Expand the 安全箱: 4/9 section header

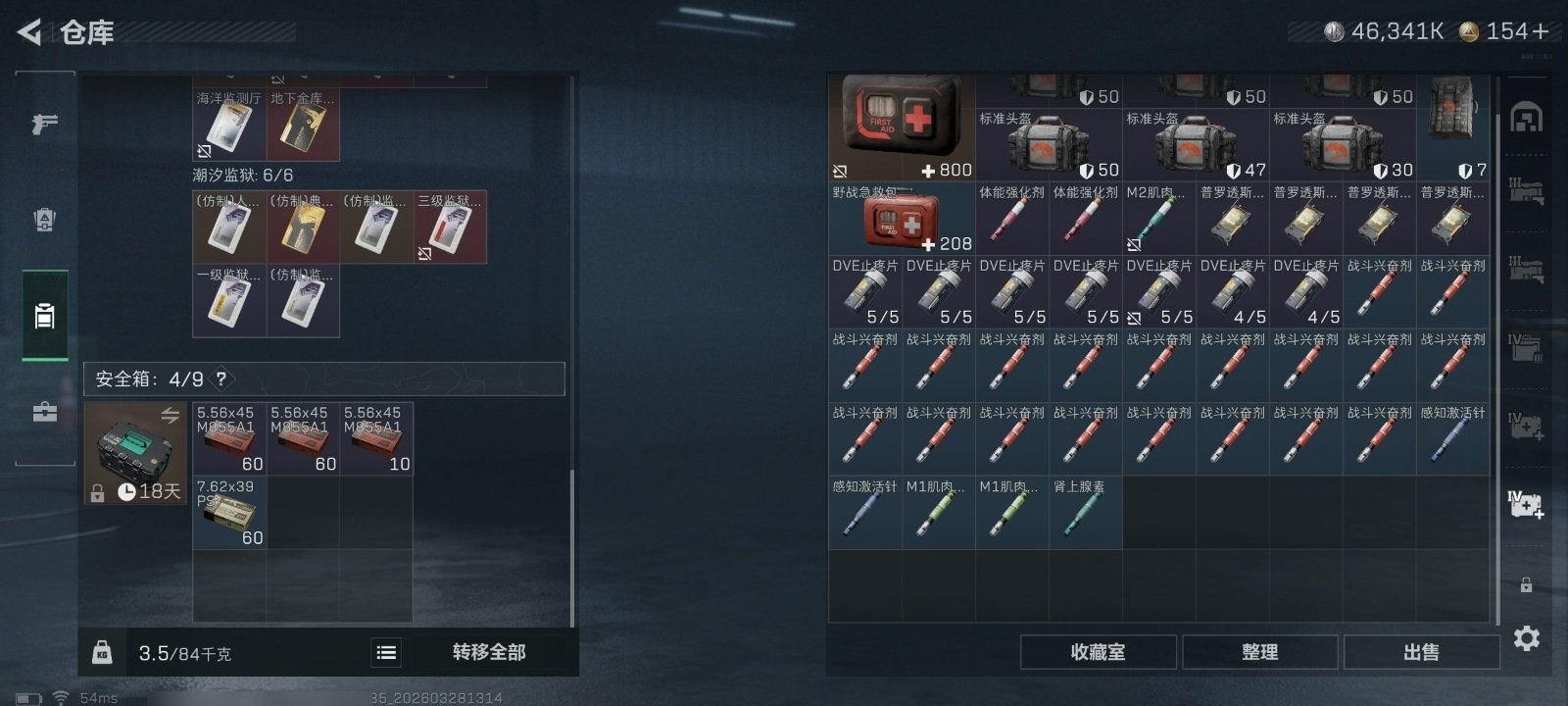click(324, 378)
